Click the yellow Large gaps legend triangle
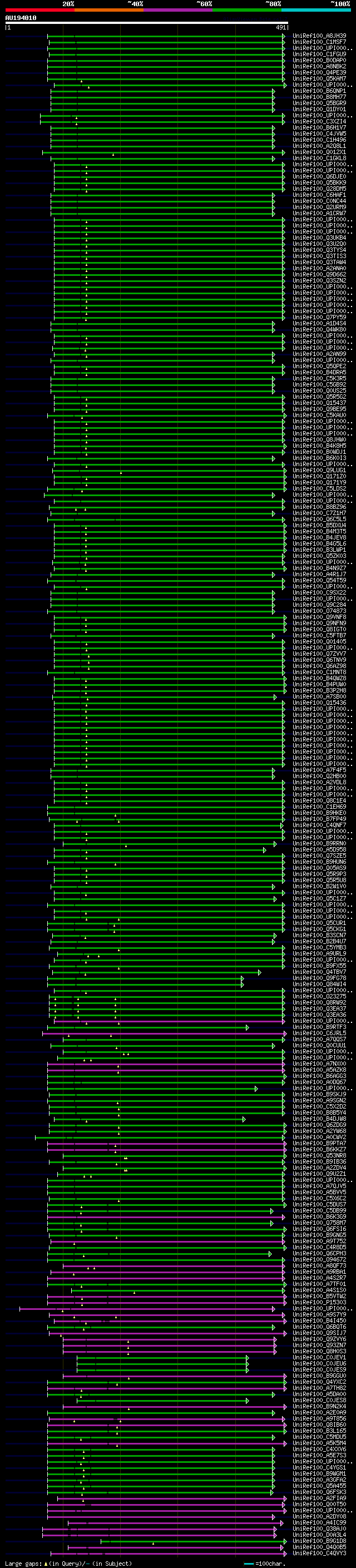Viewport: 356px width, 1568px height. pos(46,1563)
